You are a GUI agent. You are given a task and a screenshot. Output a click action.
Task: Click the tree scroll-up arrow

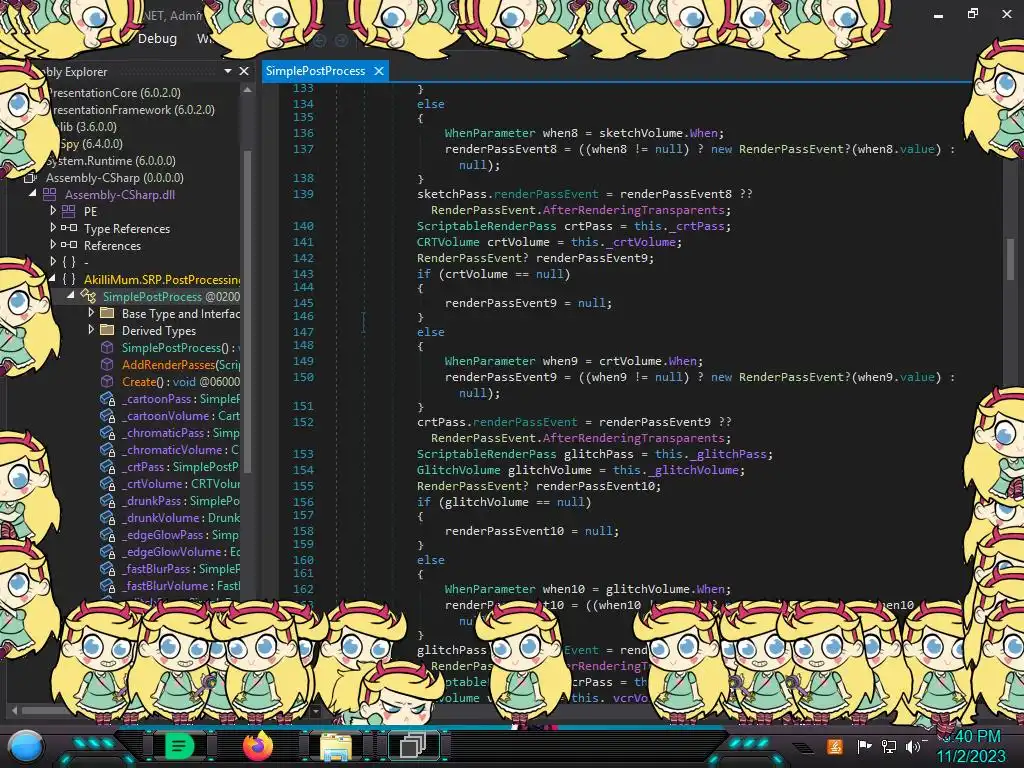[248, 90]
